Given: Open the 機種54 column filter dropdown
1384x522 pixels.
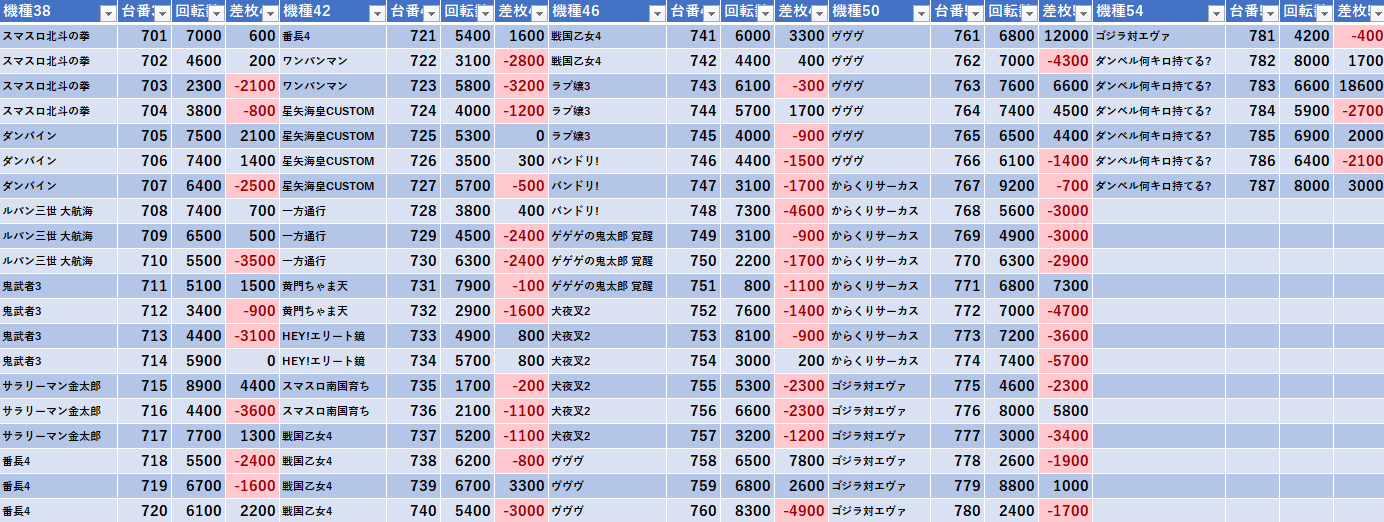Looking at the screenshot, I should click(1215, 13).
